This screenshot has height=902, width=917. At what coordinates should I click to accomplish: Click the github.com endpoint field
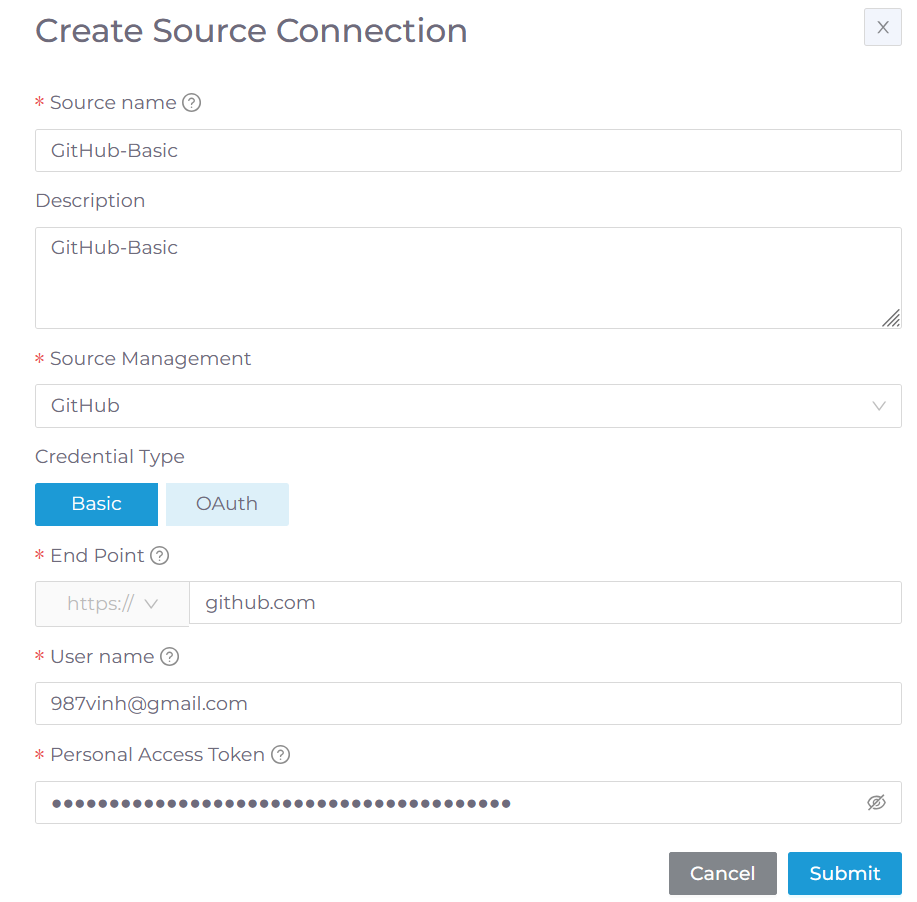545,603
